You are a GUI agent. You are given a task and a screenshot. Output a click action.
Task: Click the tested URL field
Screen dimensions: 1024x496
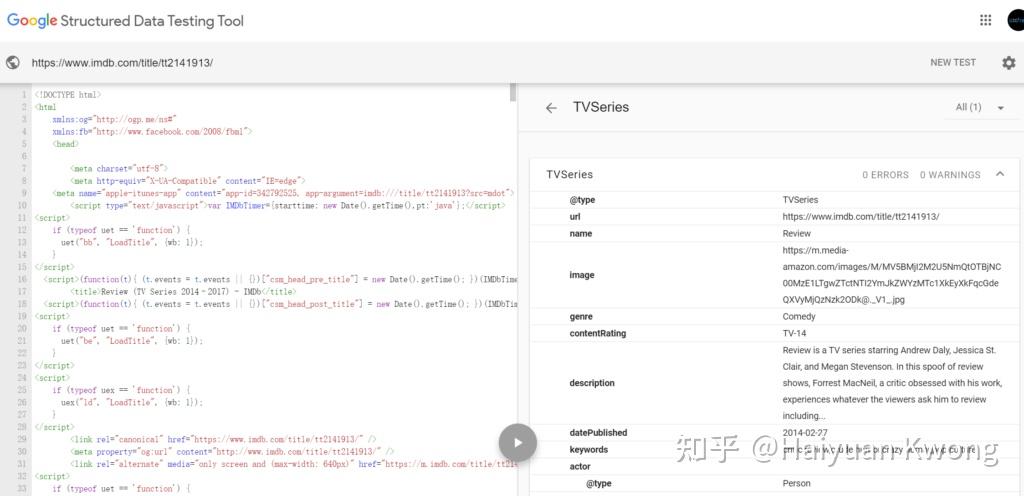pos(123,63)
